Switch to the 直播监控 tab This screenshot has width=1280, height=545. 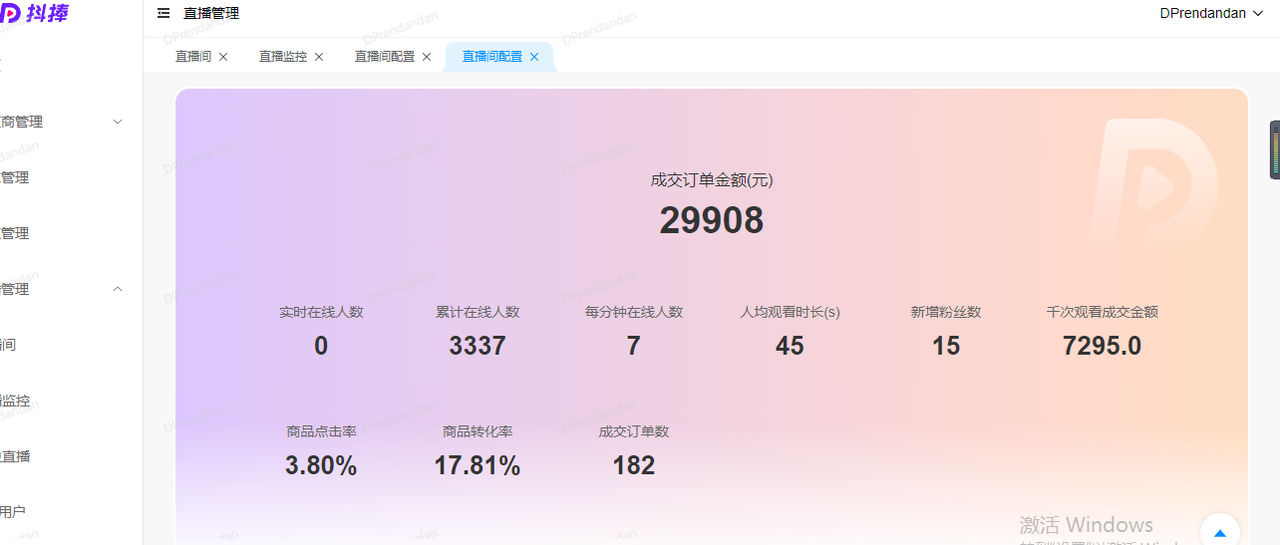(x=283, y=57)
